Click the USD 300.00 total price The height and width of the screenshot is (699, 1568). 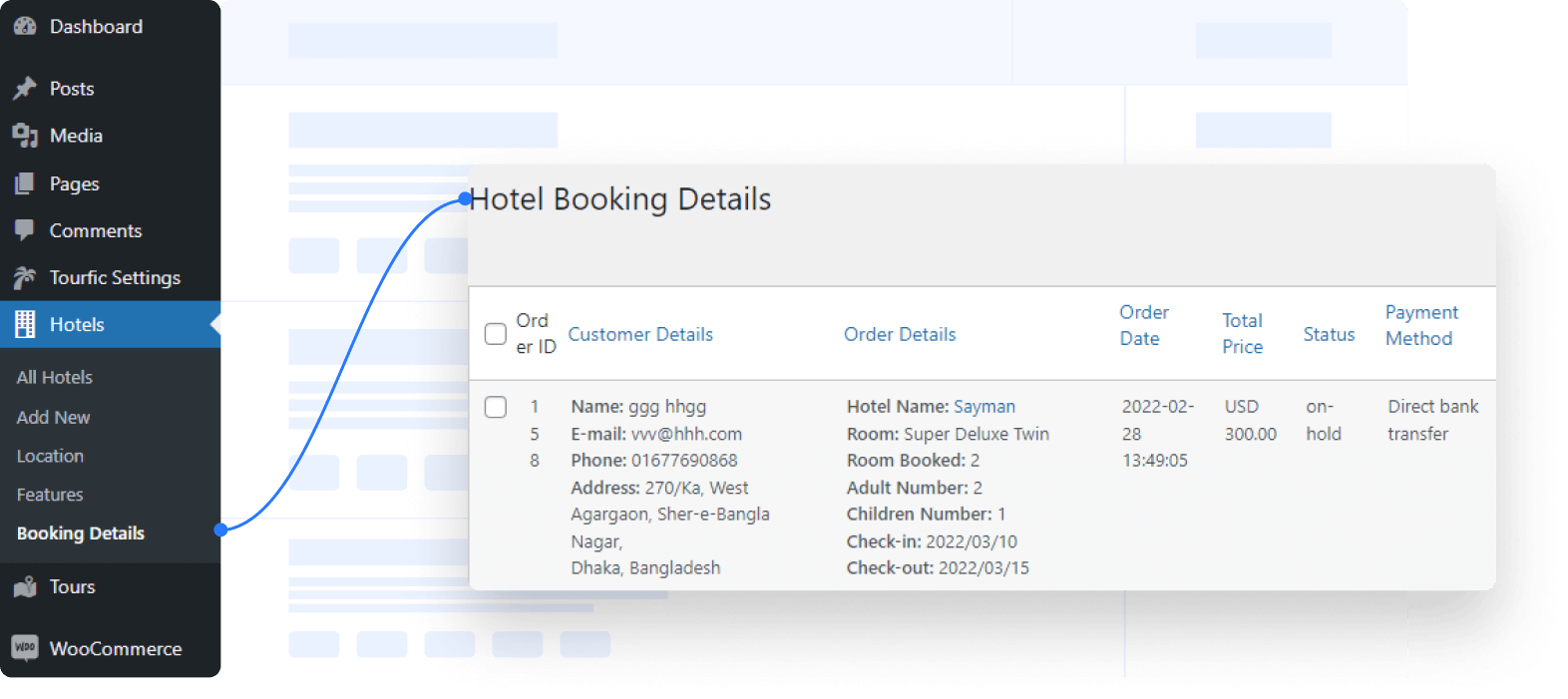pyautogui.click(x=1251, y=420)
